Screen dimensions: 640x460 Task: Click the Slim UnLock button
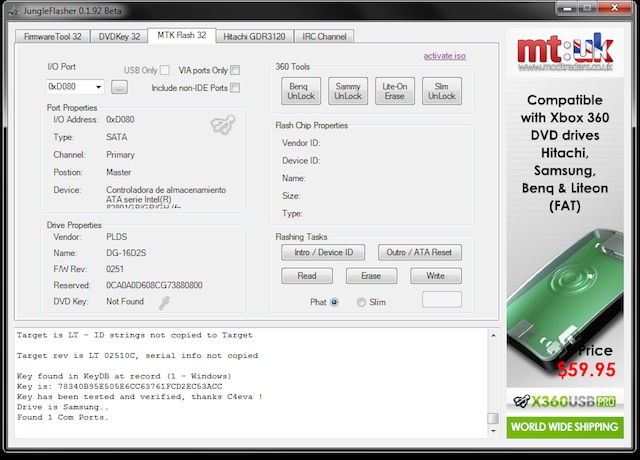click(442, 91)
